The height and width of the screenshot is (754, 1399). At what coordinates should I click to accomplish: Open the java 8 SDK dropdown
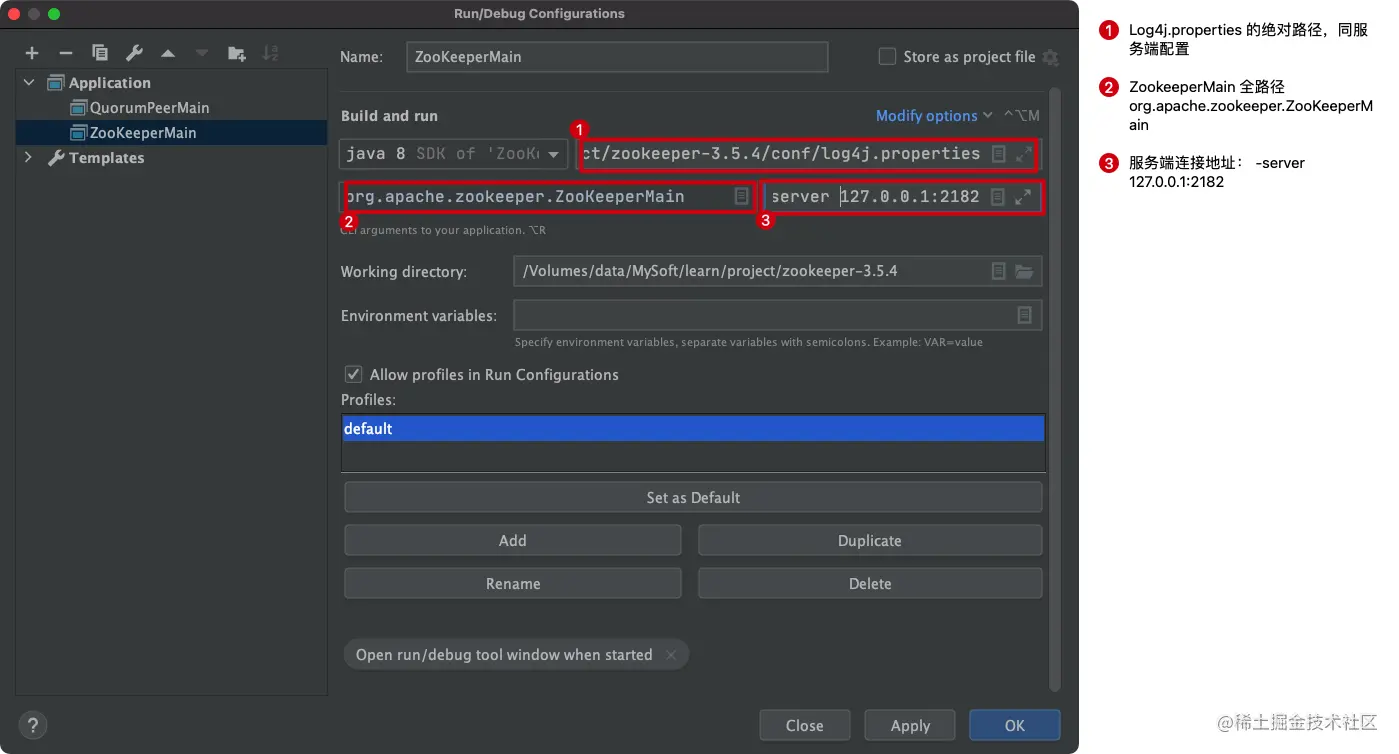[x=454, y=154]
